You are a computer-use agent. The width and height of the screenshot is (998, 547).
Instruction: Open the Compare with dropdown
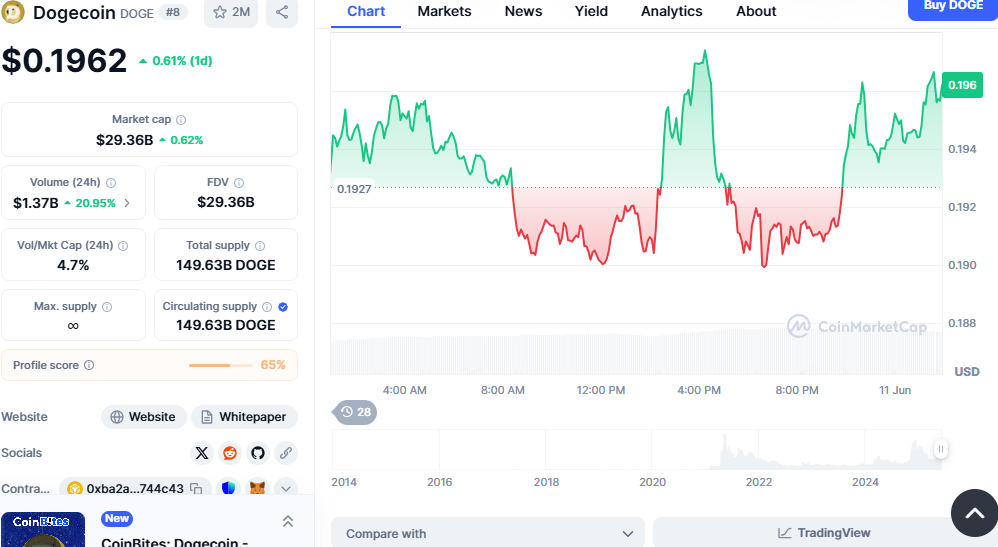pos(488,534)
